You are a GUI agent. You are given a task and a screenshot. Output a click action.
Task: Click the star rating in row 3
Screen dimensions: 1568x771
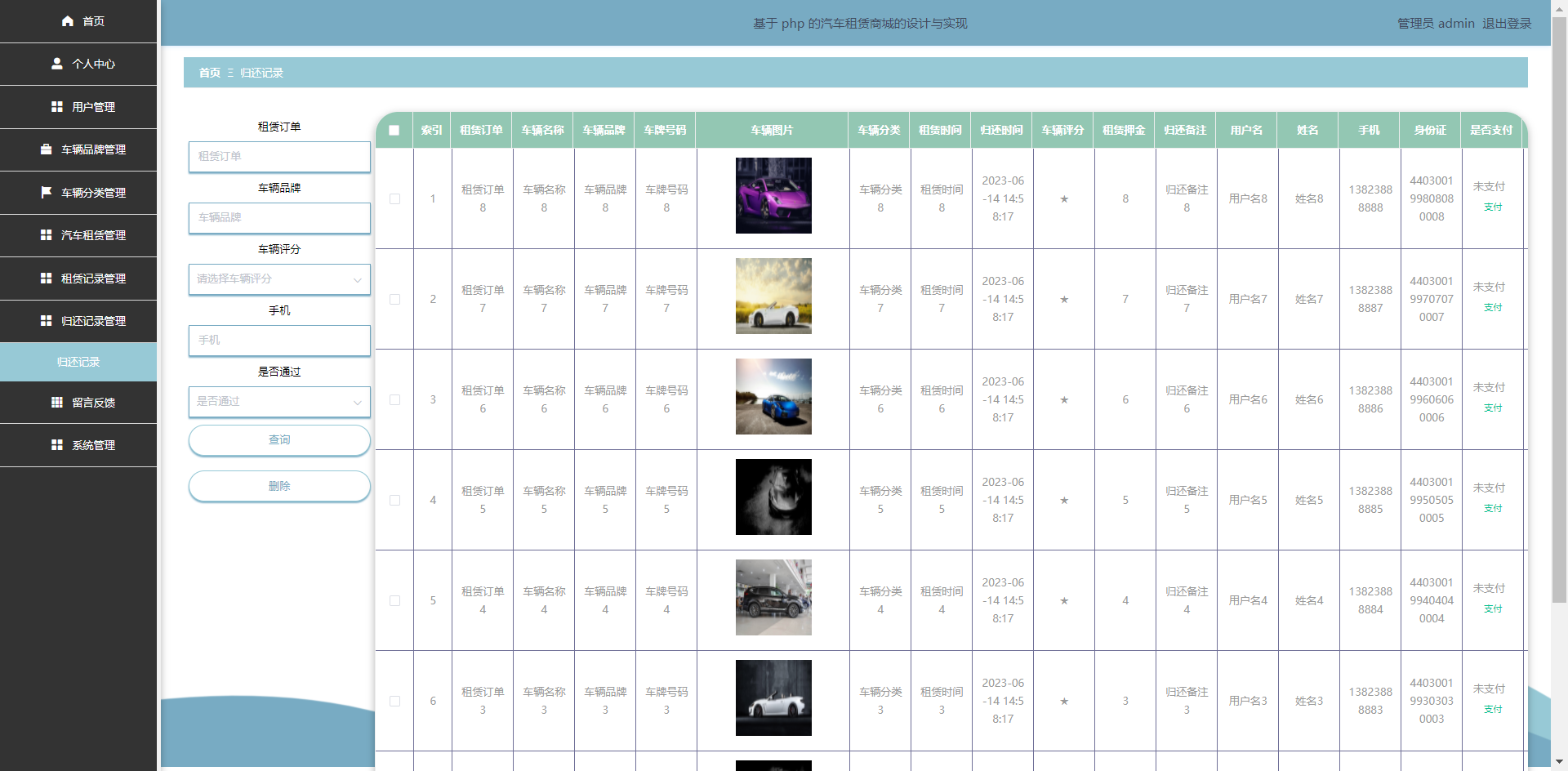tap(1064, 399)
